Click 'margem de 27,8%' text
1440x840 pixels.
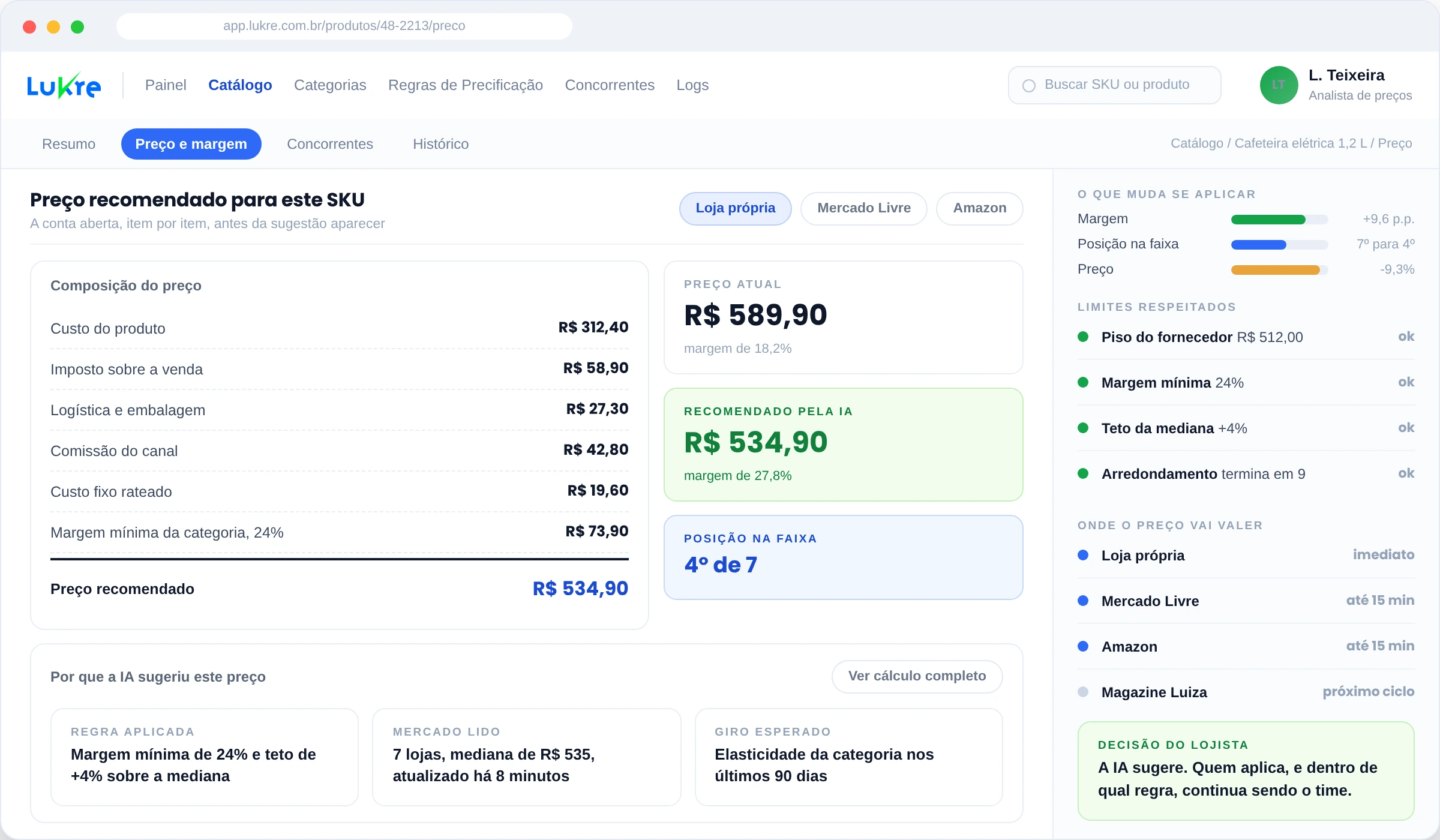738,476
